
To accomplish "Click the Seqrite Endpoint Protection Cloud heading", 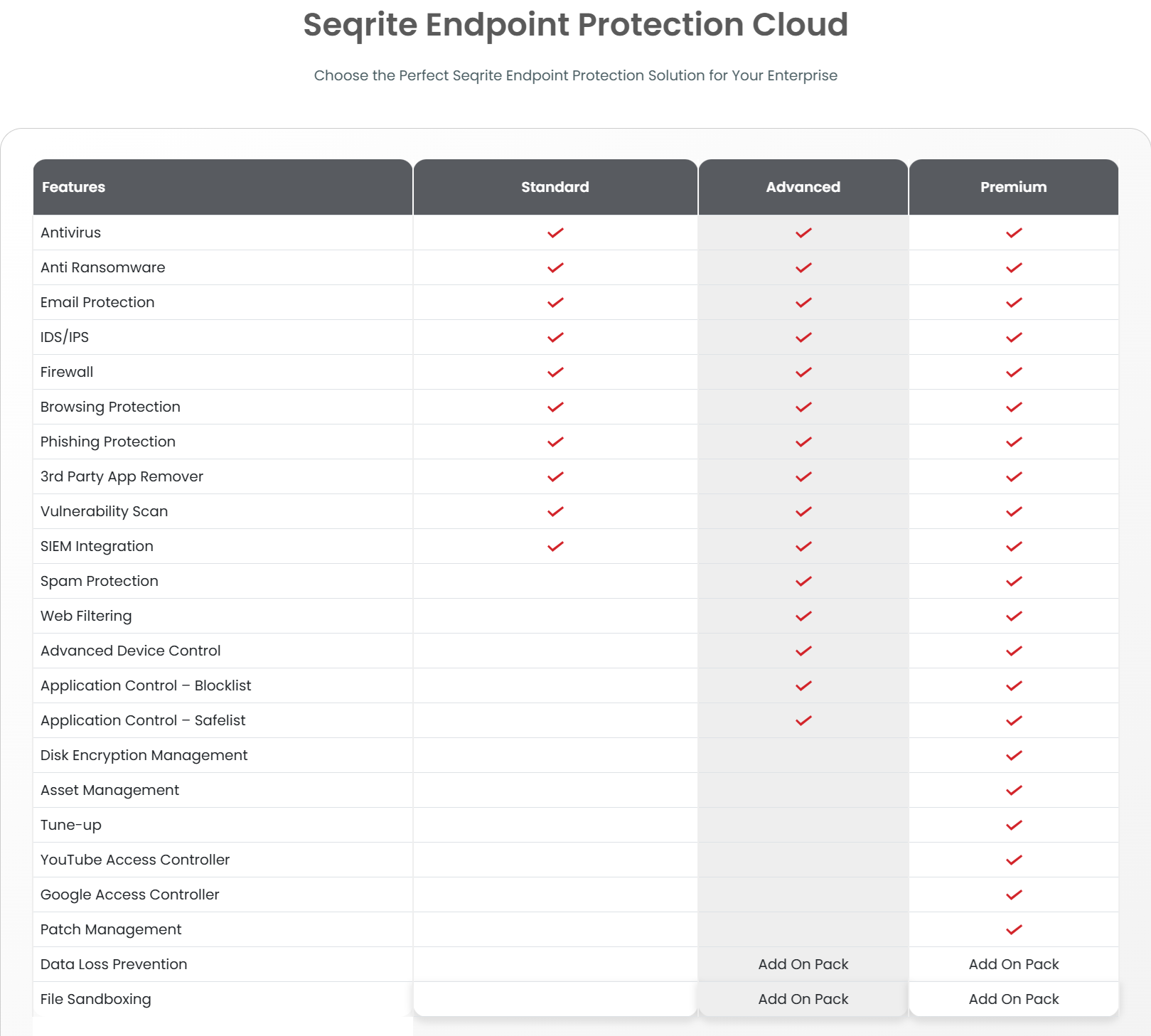I will (x=575, y=25).
